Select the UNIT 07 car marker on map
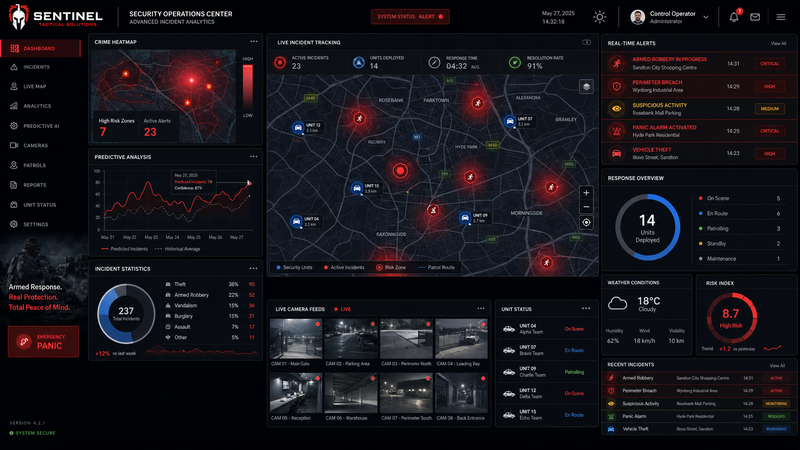800x450 pixels. (509, 121)
